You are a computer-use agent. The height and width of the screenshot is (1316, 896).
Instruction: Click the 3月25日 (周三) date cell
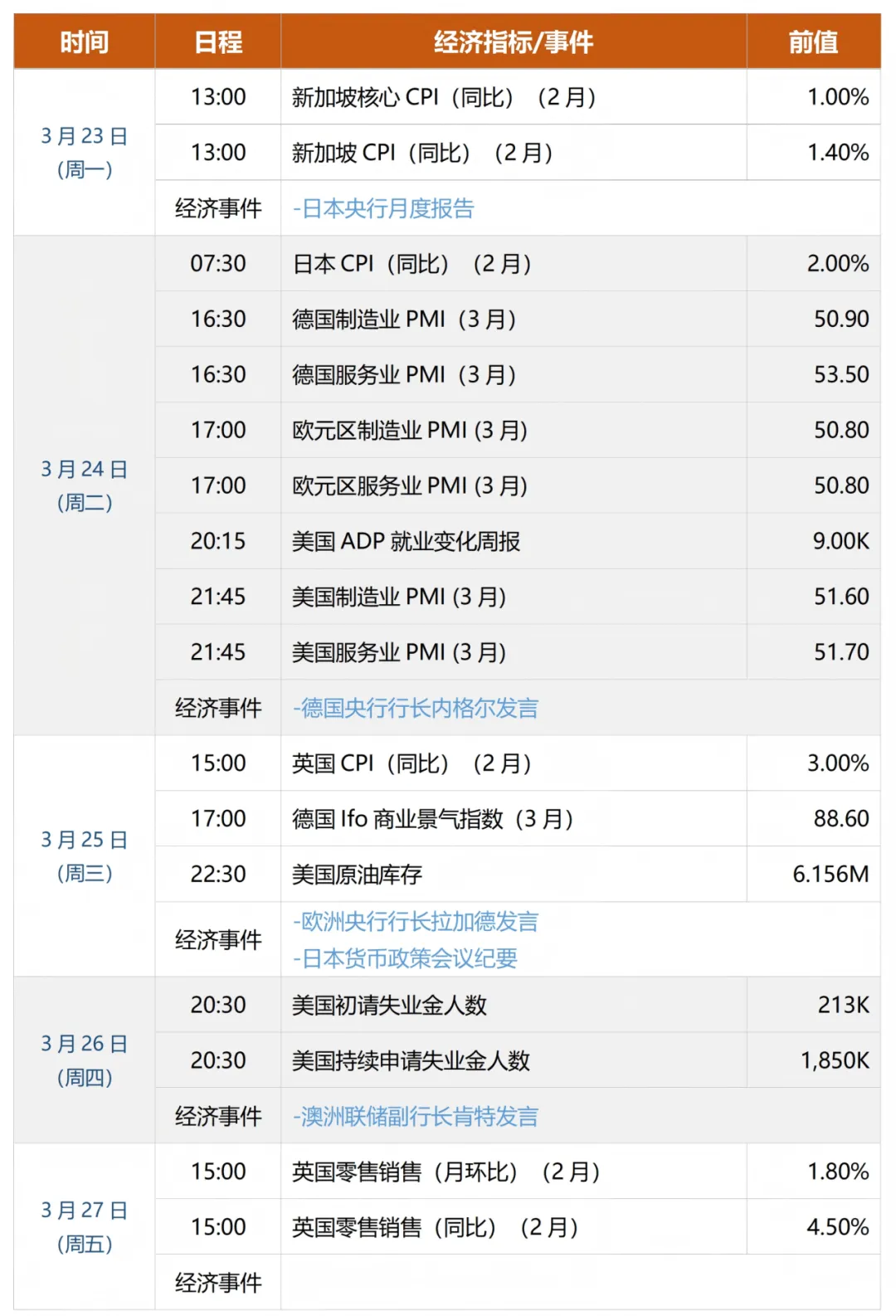[85, 855]
